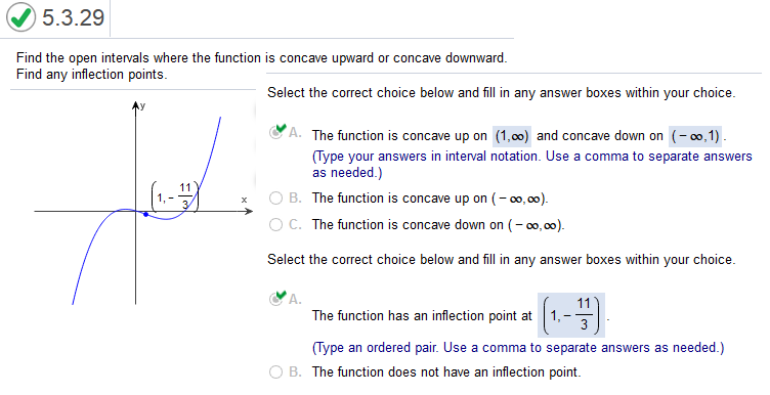The width and height of the screenshot is (770, 395).
Task: Click the green check on first choice A
Action: tap(280, 128)
